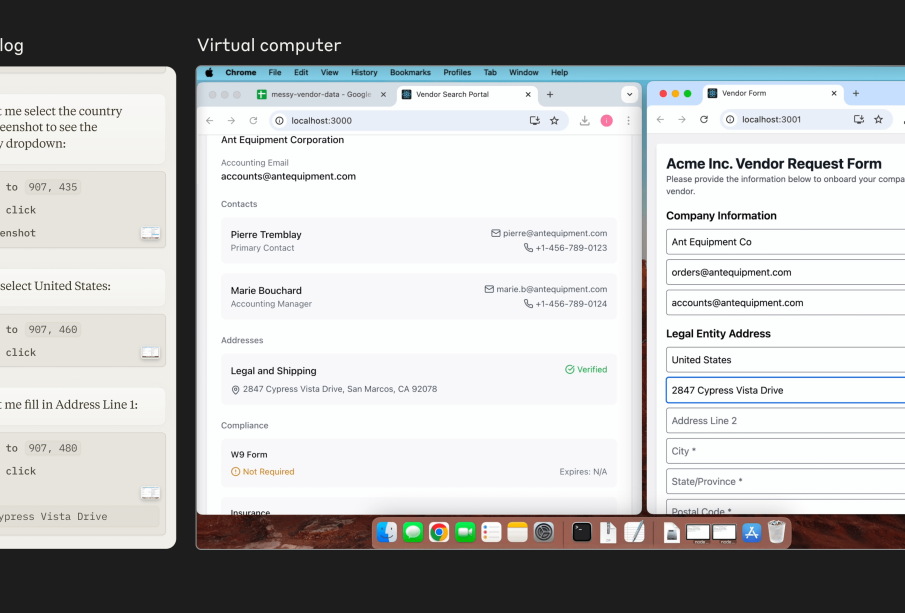Viewport: 905px width, 613px height.
Task: Click into the City field
Action: [785, 451]
